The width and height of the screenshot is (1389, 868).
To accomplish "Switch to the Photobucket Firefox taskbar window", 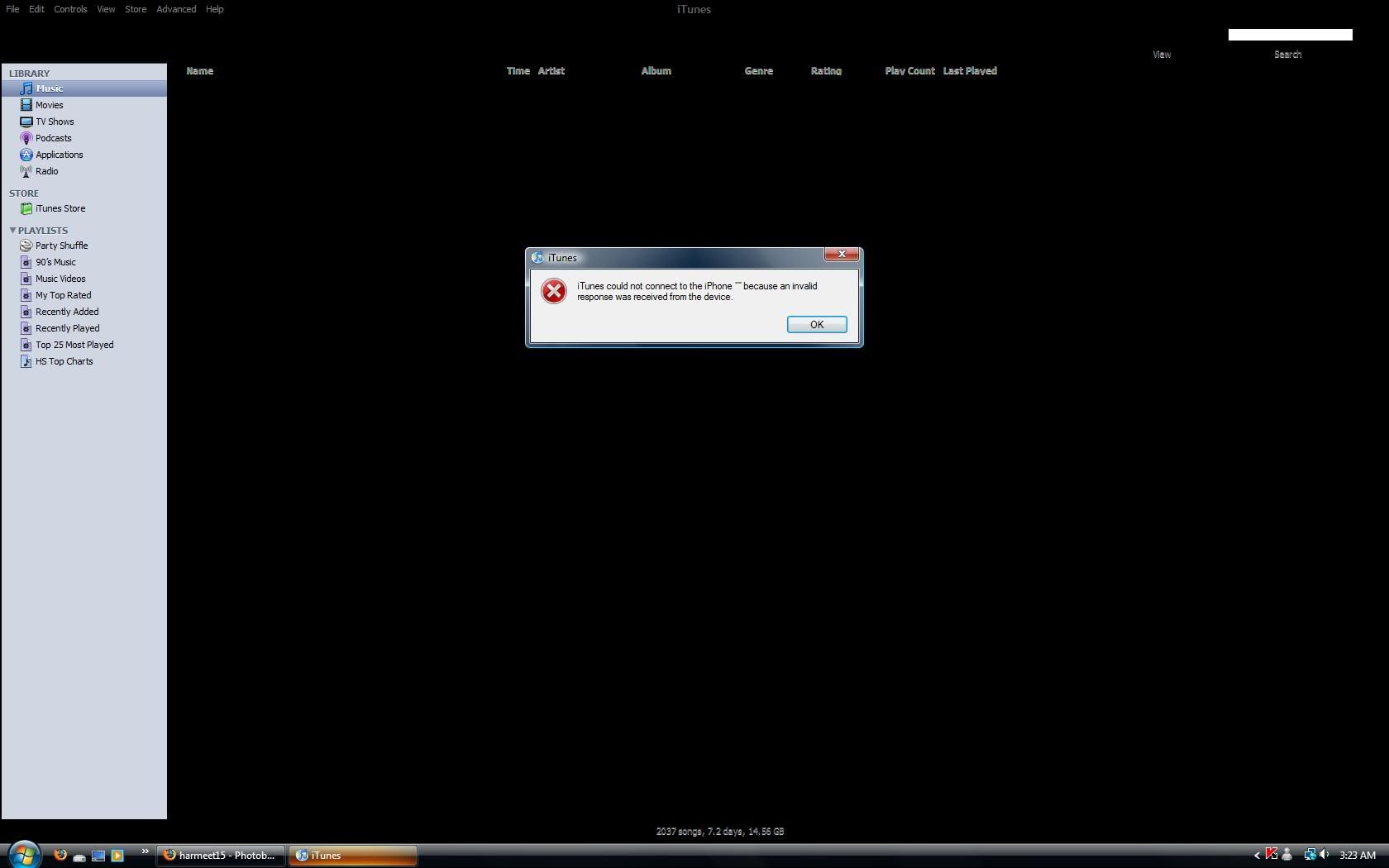I will tap(220, 856).
